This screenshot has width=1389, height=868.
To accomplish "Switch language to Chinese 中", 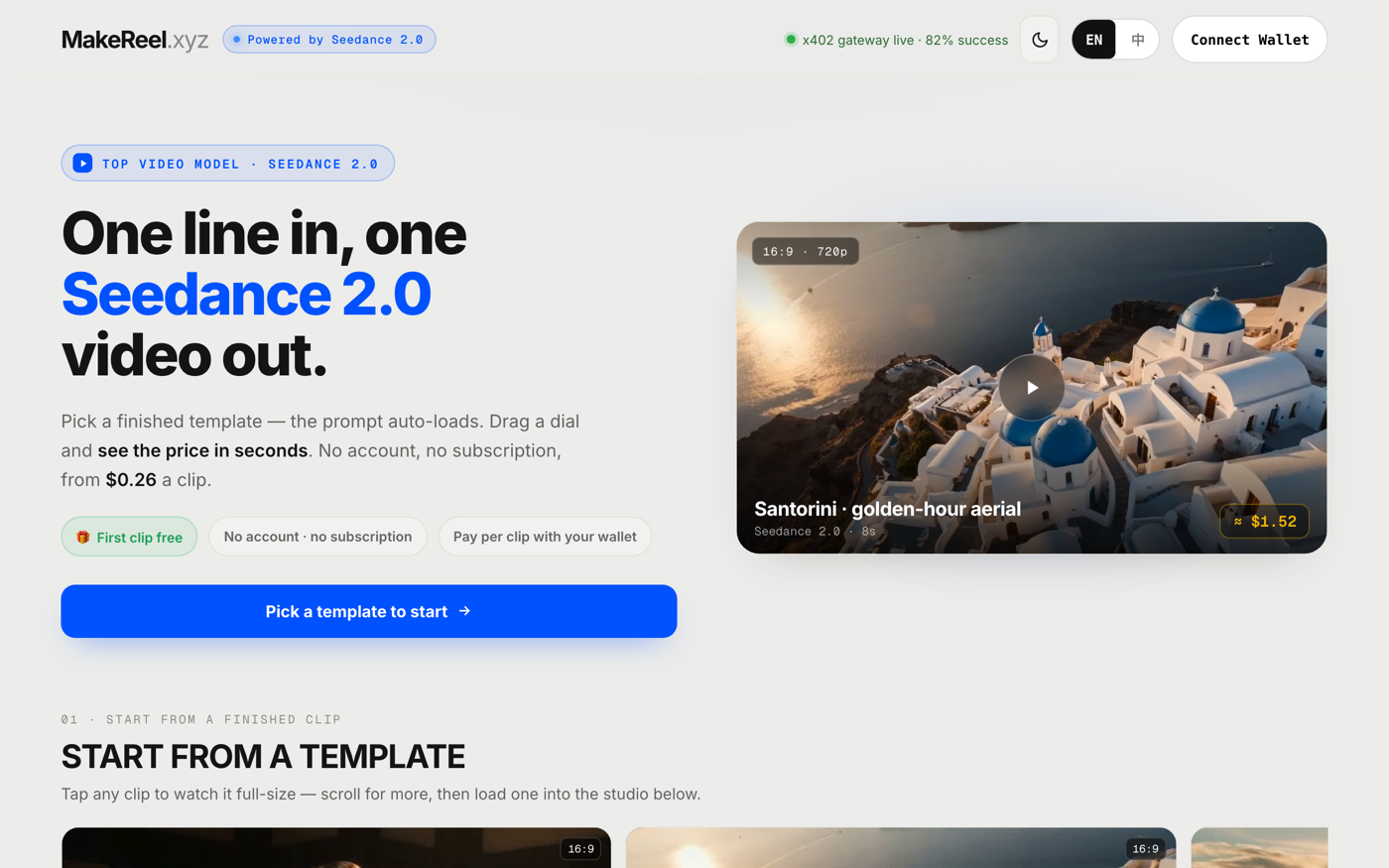I will 1137,40.
